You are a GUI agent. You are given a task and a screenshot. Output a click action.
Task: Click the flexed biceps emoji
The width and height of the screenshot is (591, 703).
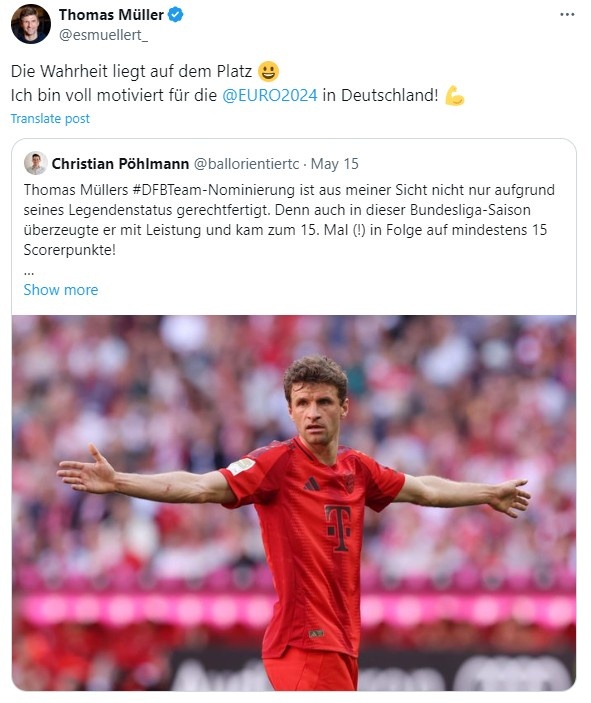coord(454,95)
